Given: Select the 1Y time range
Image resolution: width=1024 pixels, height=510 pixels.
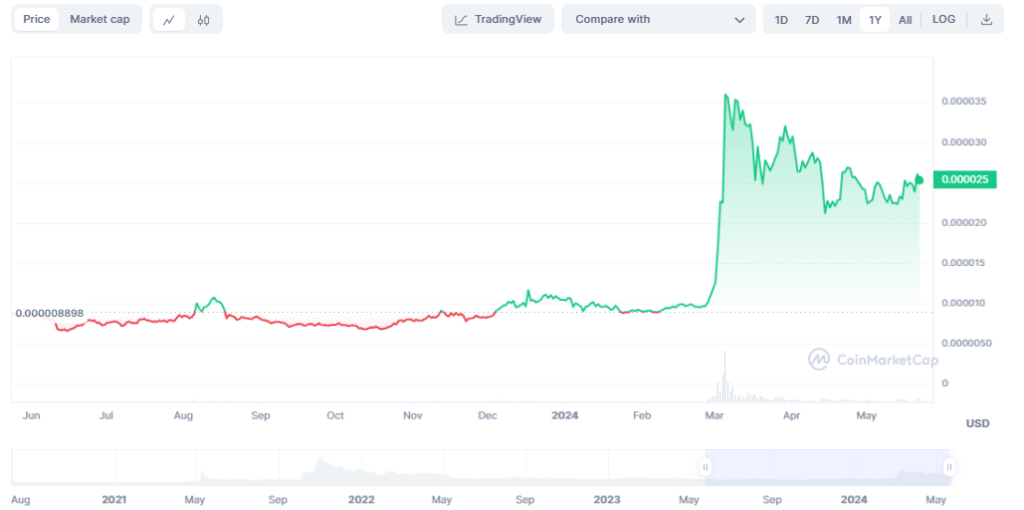Looking at the screenshot, I should tap(875, 20).
